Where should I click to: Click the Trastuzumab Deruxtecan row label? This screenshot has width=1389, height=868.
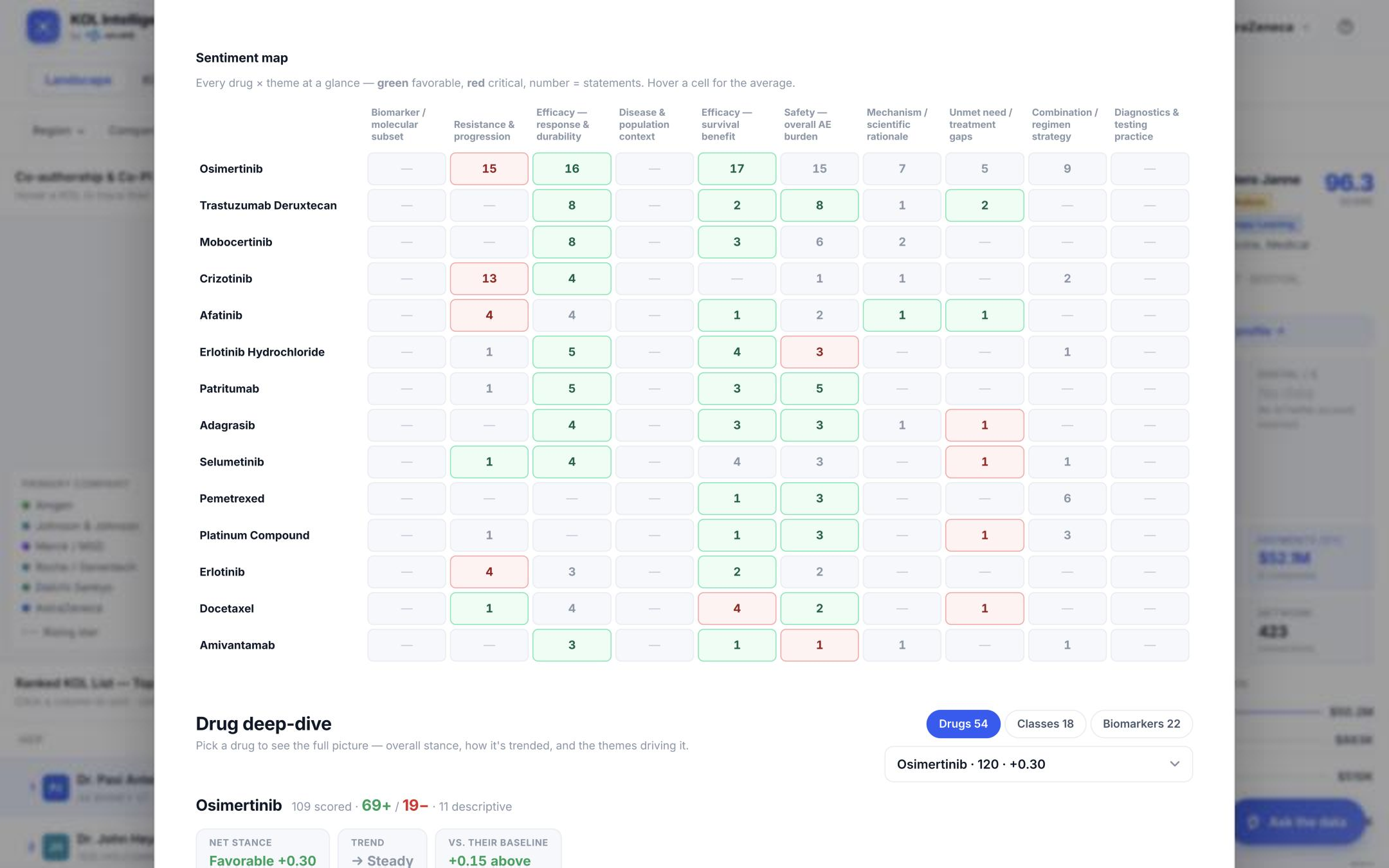coord(268,205)
